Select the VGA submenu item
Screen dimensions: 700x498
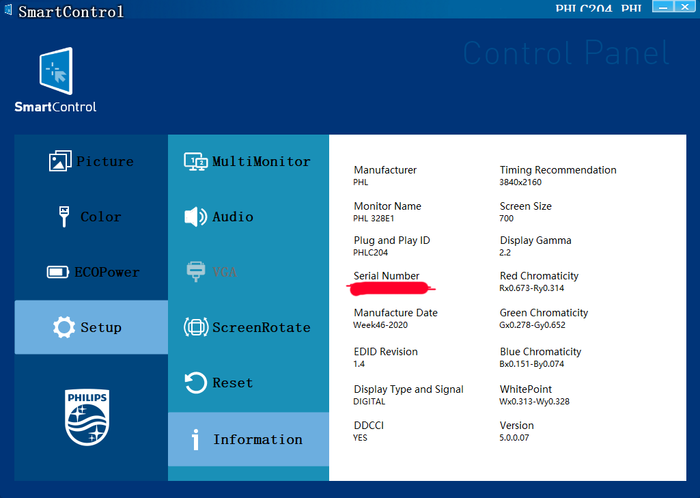(248, 272)
